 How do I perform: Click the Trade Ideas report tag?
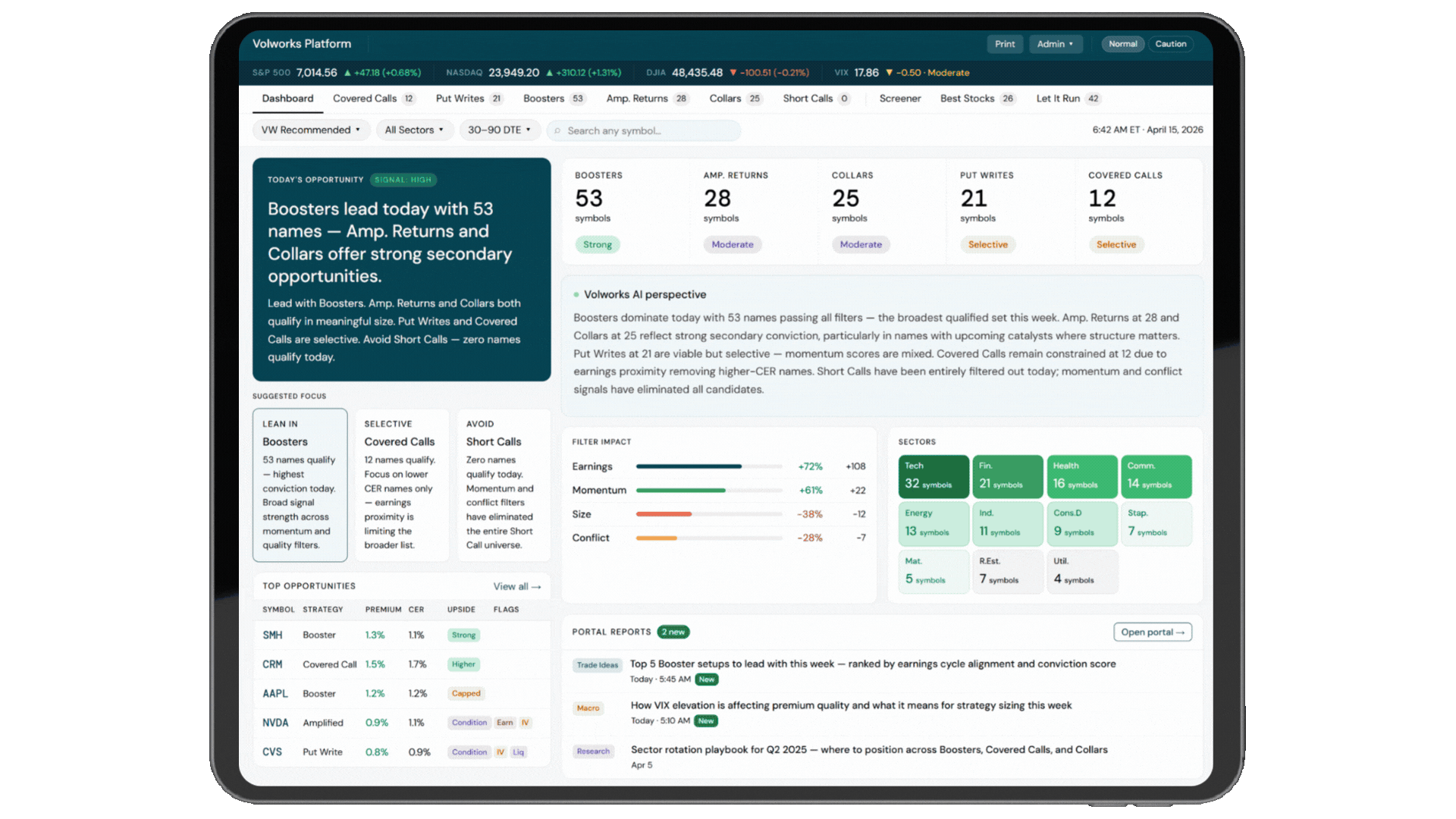point(597,665)
